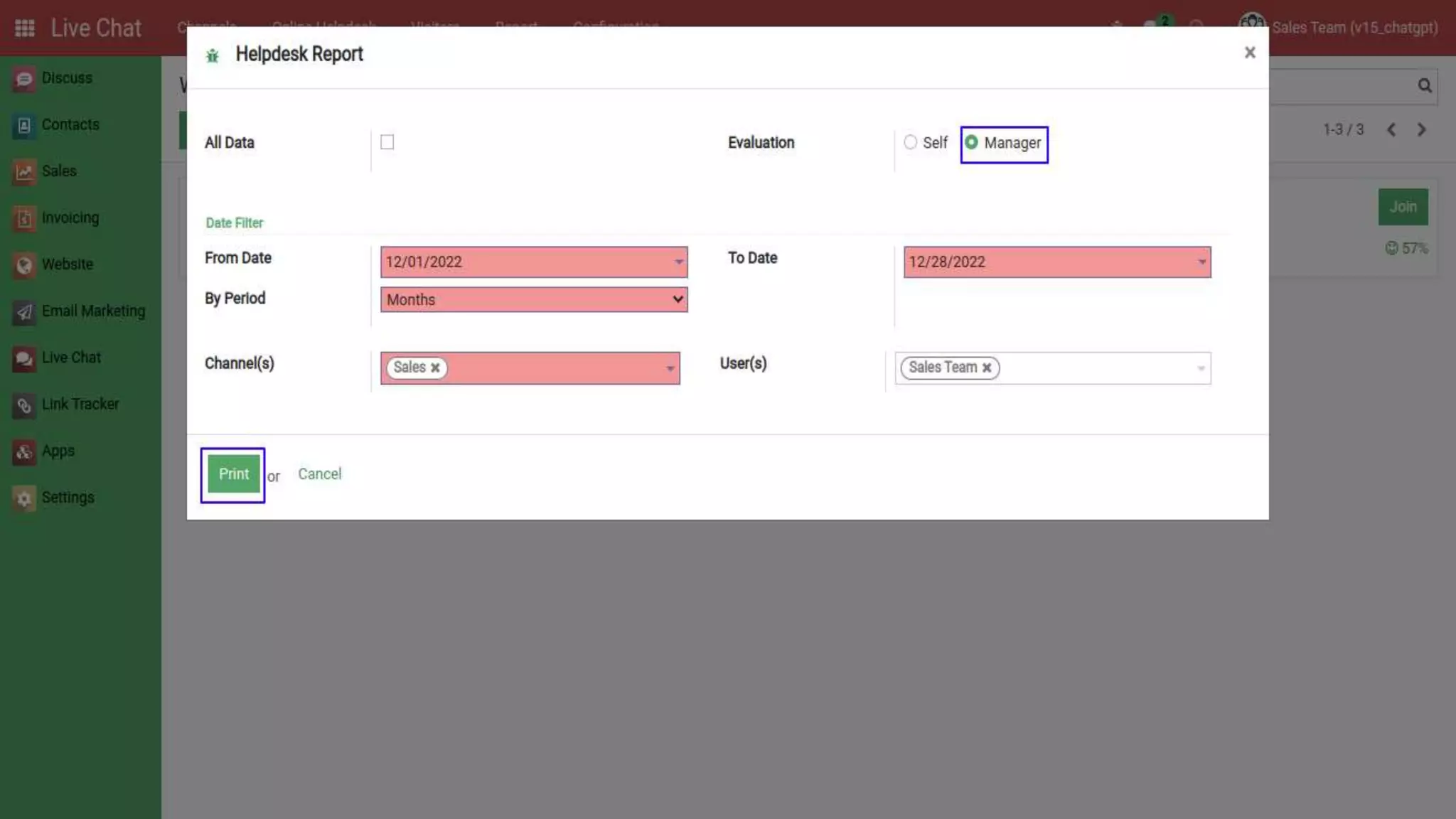Click the bug icon beside Helpdesk Report

pyautogui.click(x=212, y=55)
